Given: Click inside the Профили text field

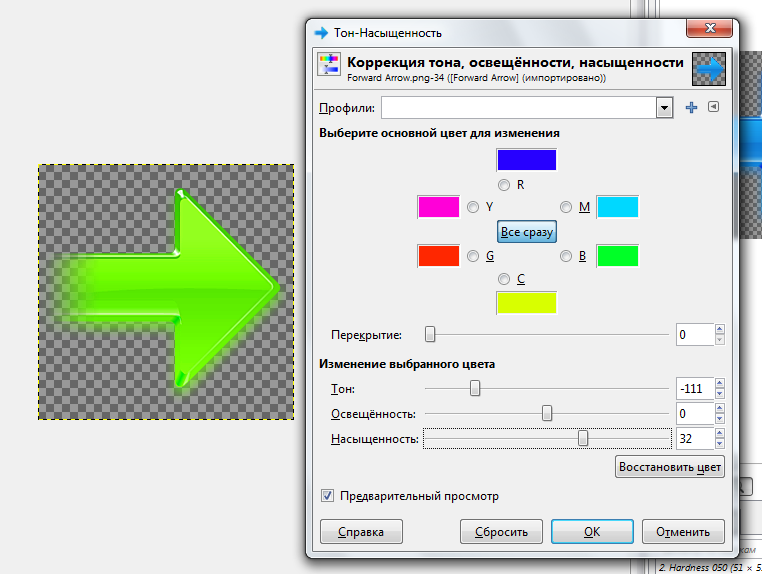Looking at the screenshot, I should pyautogui.click(x=519, y=108).
